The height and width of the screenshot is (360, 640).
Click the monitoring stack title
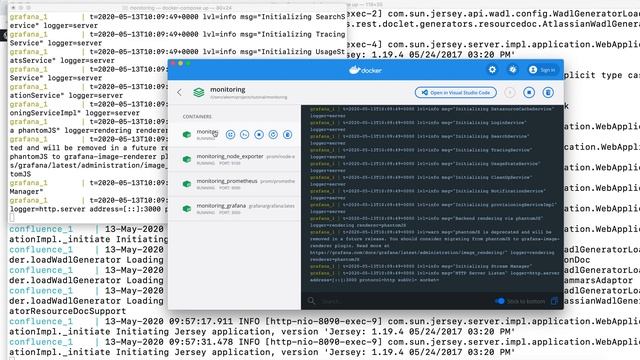[228, 89]
